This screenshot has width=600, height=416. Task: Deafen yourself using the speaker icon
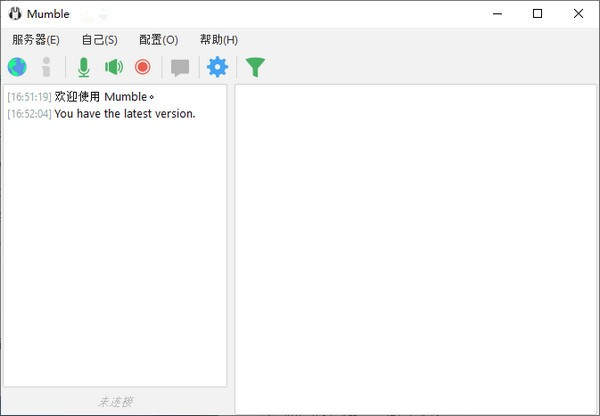114,67
